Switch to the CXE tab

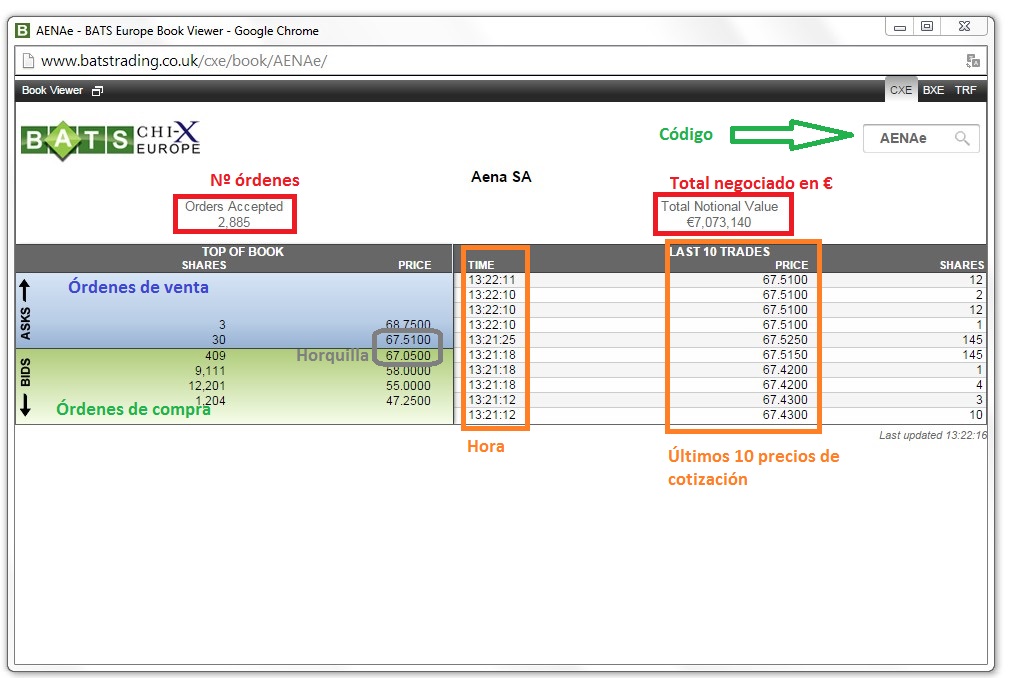tap(901, 90)
